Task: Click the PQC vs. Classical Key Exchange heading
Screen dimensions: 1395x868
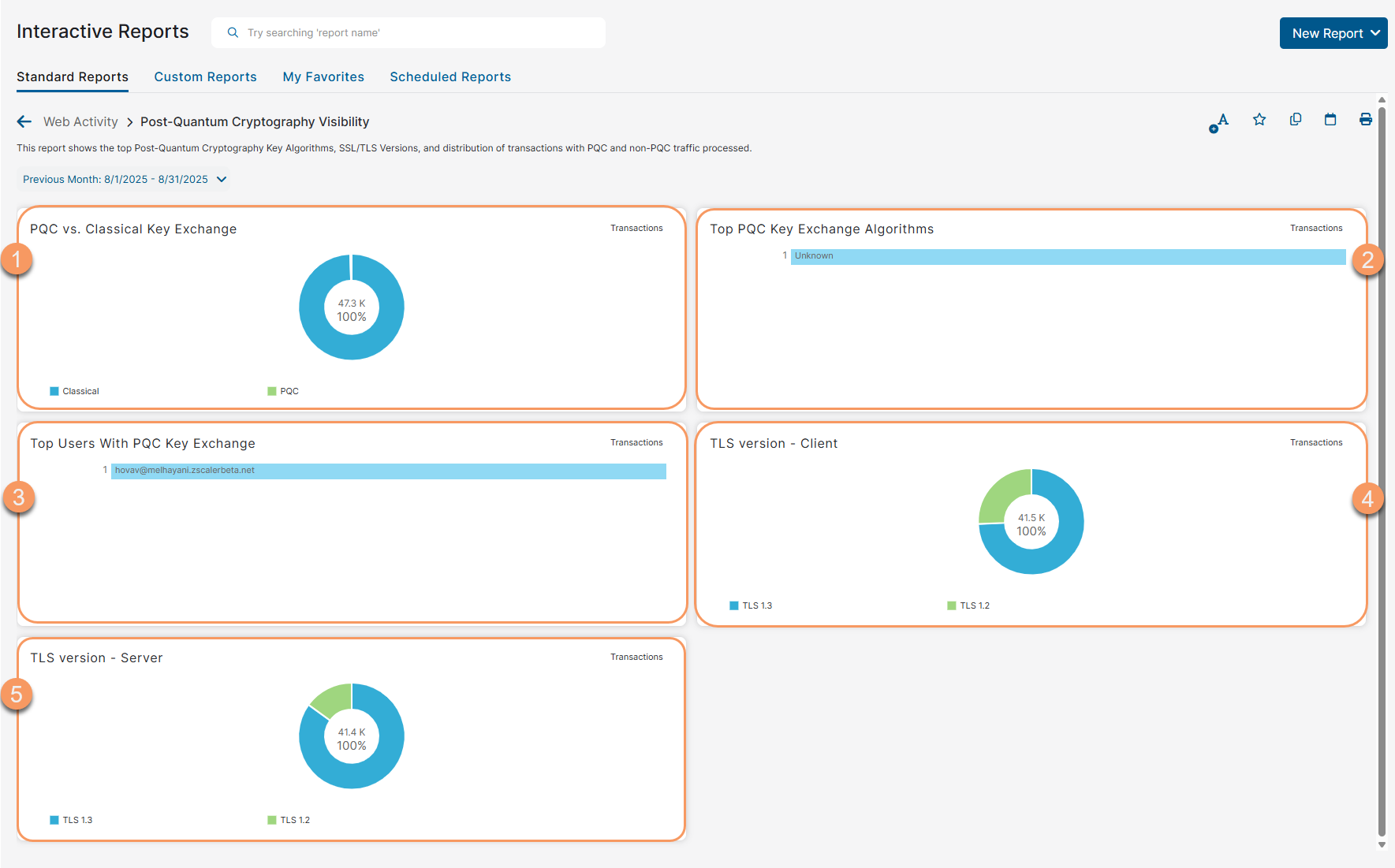Action: coord(133,229)
